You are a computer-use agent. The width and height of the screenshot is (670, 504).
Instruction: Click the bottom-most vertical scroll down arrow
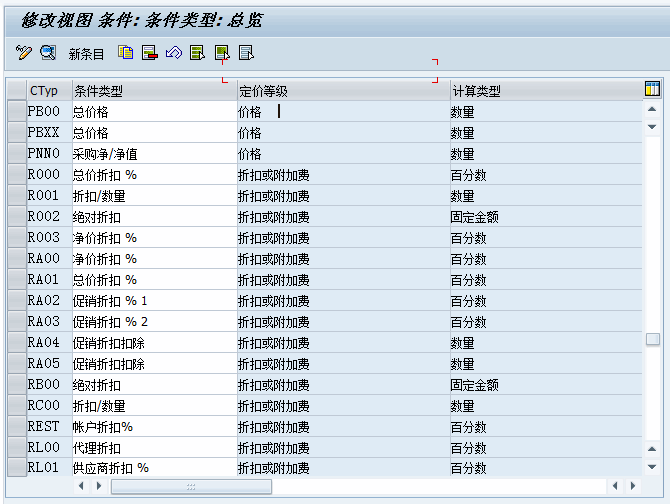click(652, 466)
